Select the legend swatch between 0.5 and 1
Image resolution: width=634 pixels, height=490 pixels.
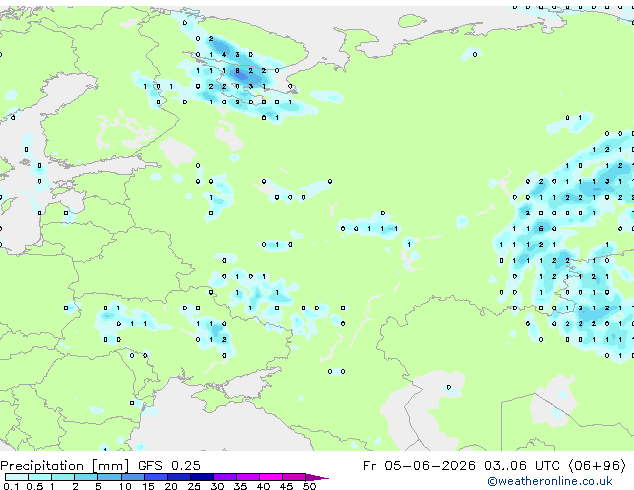pos(40,477)
